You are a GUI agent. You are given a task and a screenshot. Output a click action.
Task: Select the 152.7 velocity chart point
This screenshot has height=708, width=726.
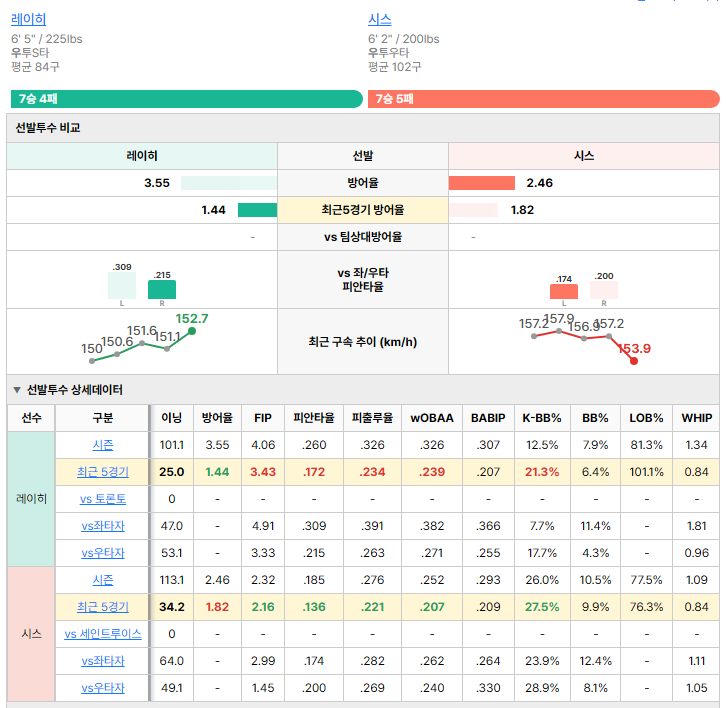[192, 331]
